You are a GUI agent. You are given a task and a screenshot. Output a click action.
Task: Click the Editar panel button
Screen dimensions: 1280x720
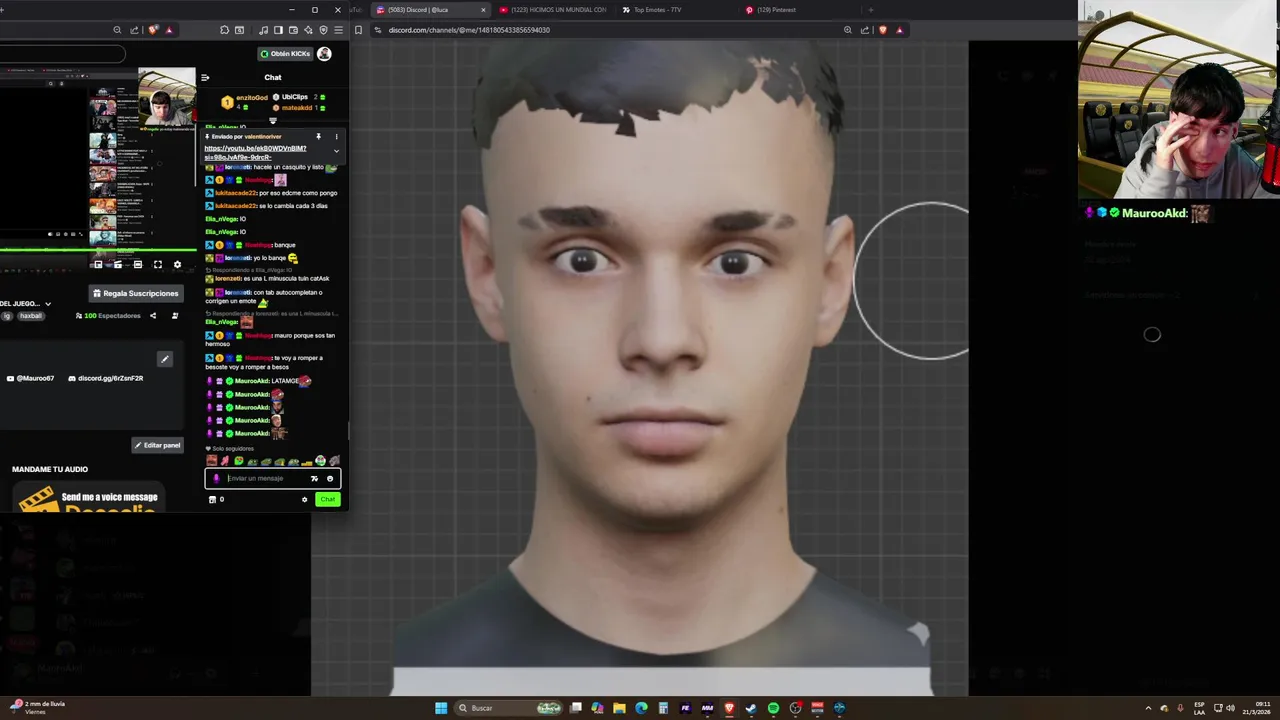coord(157,445)
